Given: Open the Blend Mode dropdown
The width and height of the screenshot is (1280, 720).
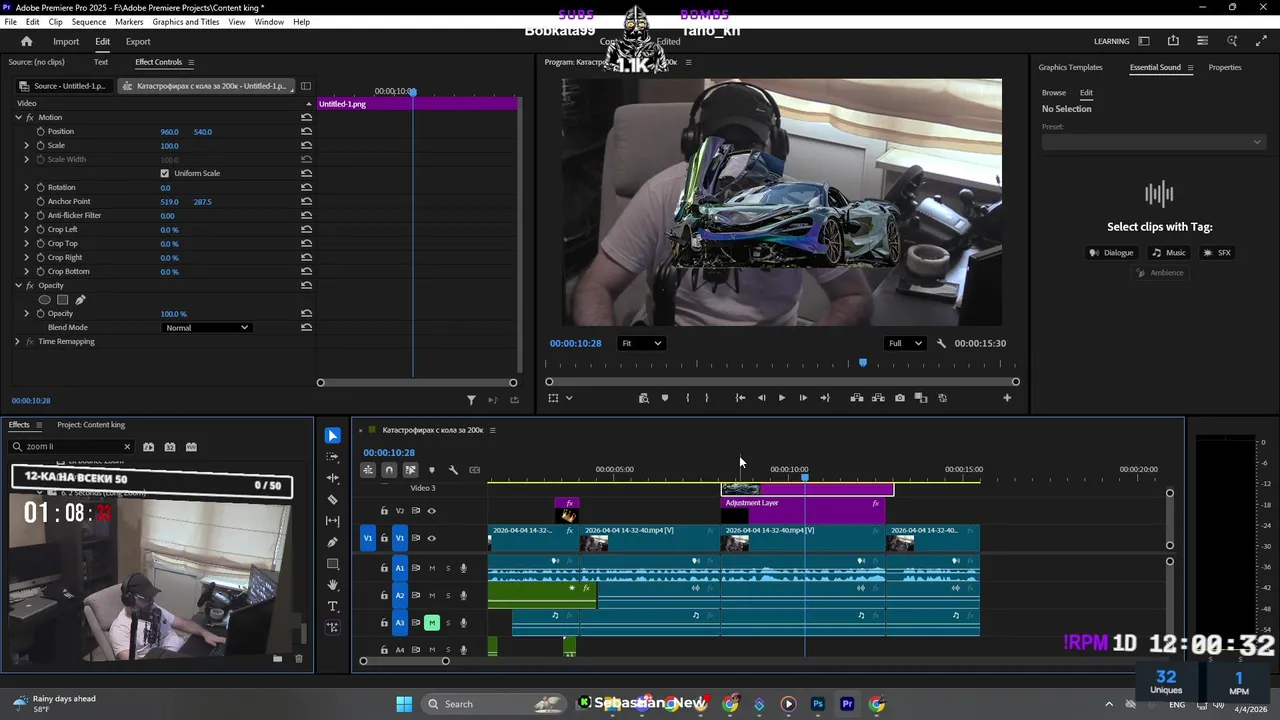Looking at the screenshot, I should pyautogui.click(x=206, y=328).
